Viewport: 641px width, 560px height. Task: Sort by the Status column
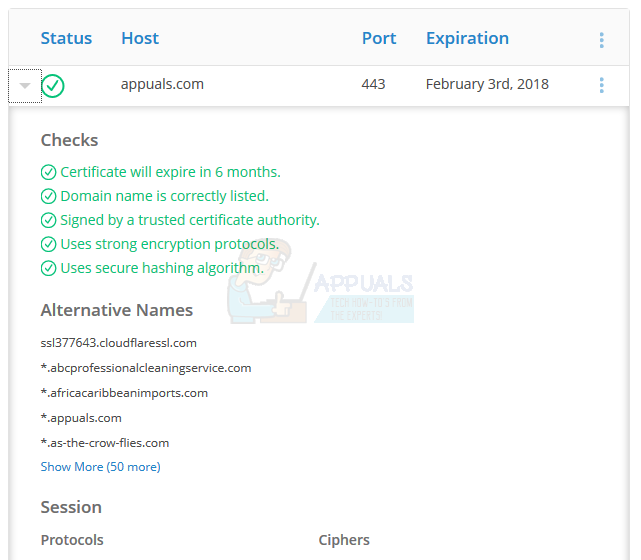pos(66,39)
